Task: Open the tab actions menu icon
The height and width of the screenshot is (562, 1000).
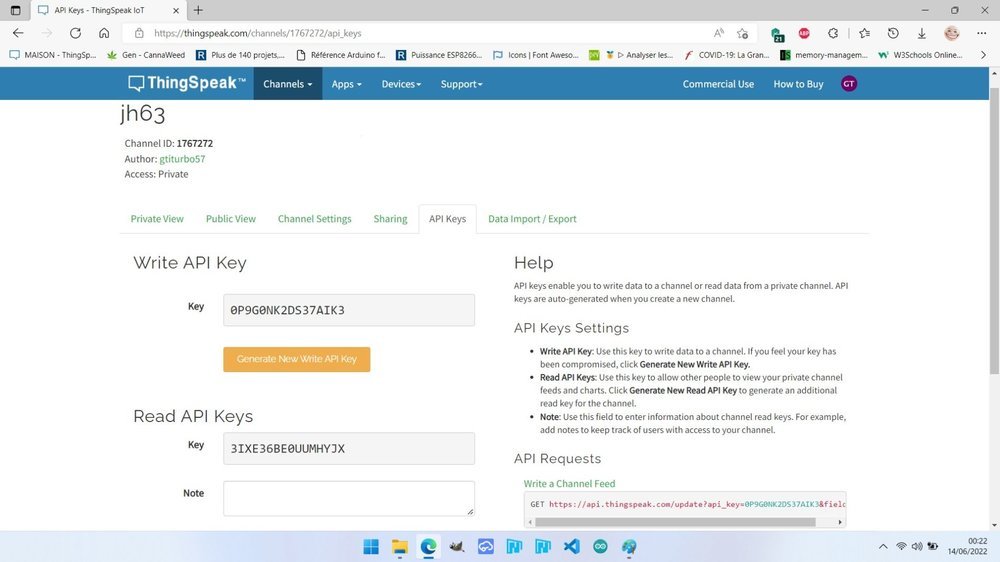Action: 15,10
